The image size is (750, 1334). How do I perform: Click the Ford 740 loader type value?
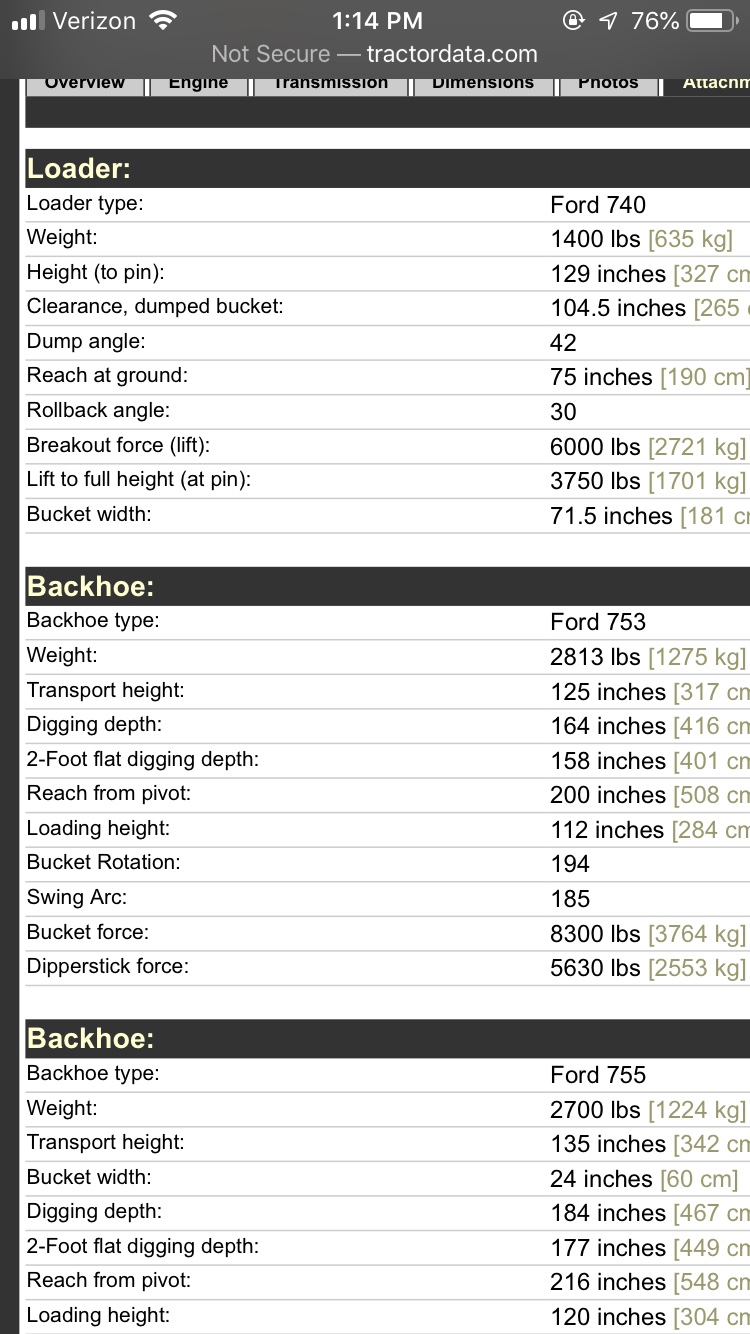click(x=598, y=205)
